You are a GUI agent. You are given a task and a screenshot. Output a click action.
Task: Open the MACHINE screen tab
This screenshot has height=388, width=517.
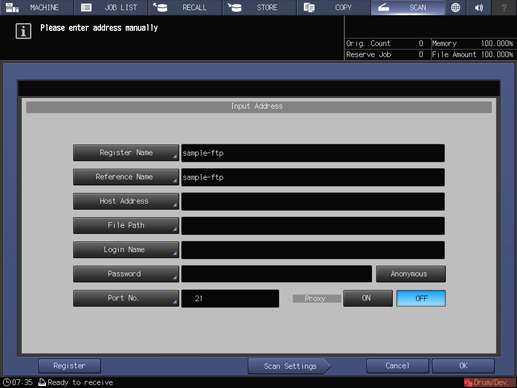(x=36, y=7)
